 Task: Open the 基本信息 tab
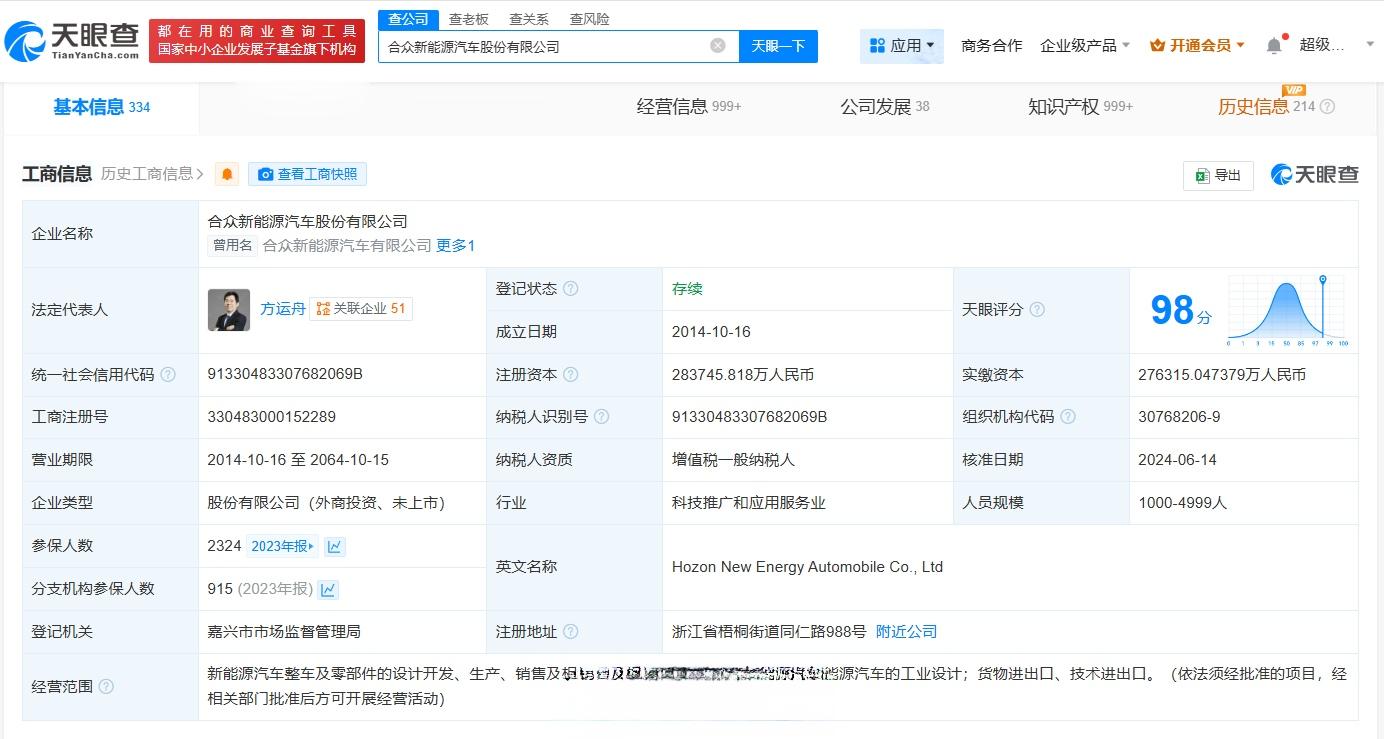pyautogui.click(x=101, y=107)
